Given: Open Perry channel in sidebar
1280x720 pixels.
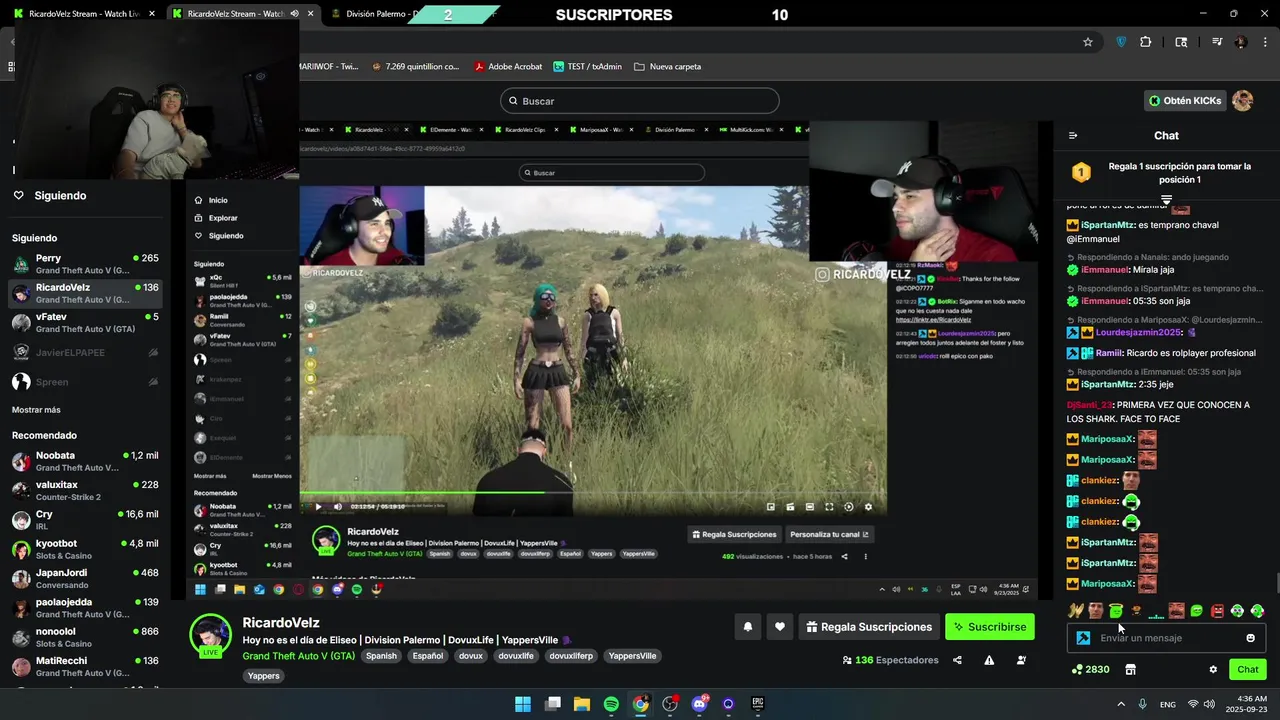Looking at the screenshot, I should pyautogui.click(x=85, y=264).
